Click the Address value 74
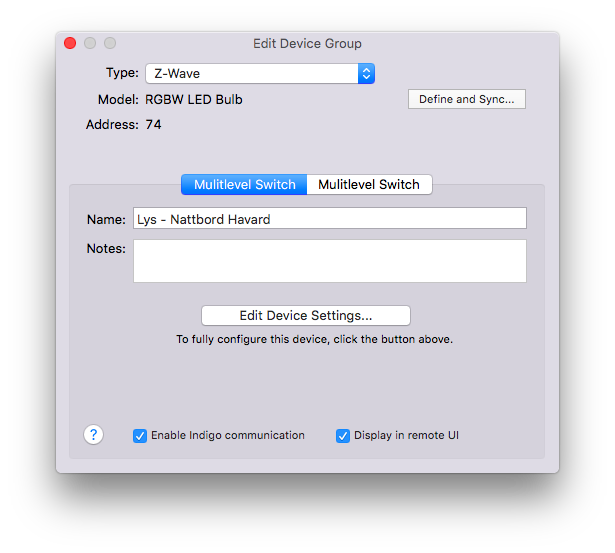Image resolution: width=615 pixels, height=553 pixels. coord(153,125)
